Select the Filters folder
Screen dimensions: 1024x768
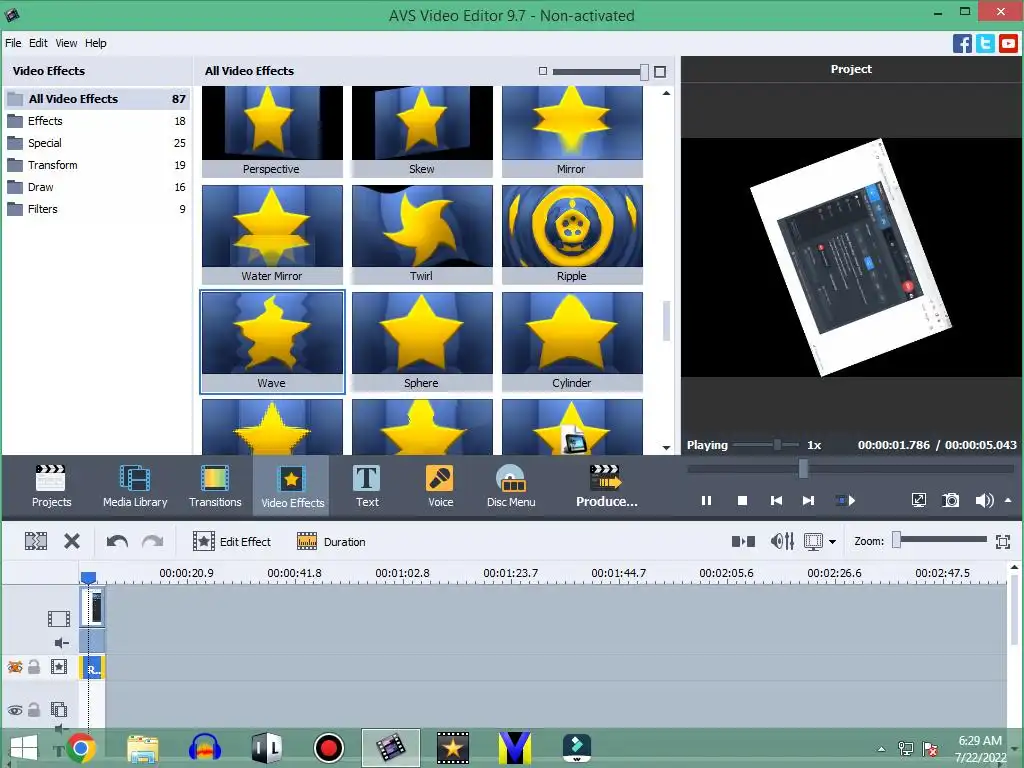click(97, 209)
